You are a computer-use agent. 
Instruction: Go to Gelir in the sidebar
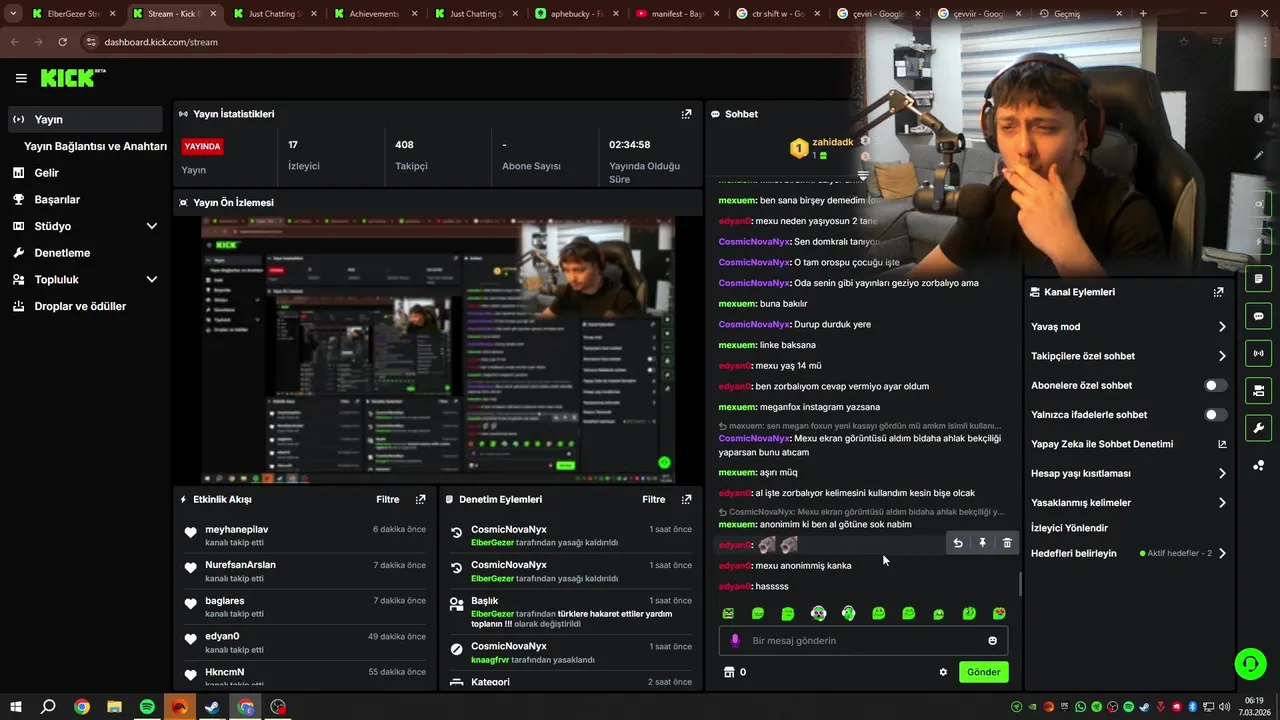[x=84, y=173]
